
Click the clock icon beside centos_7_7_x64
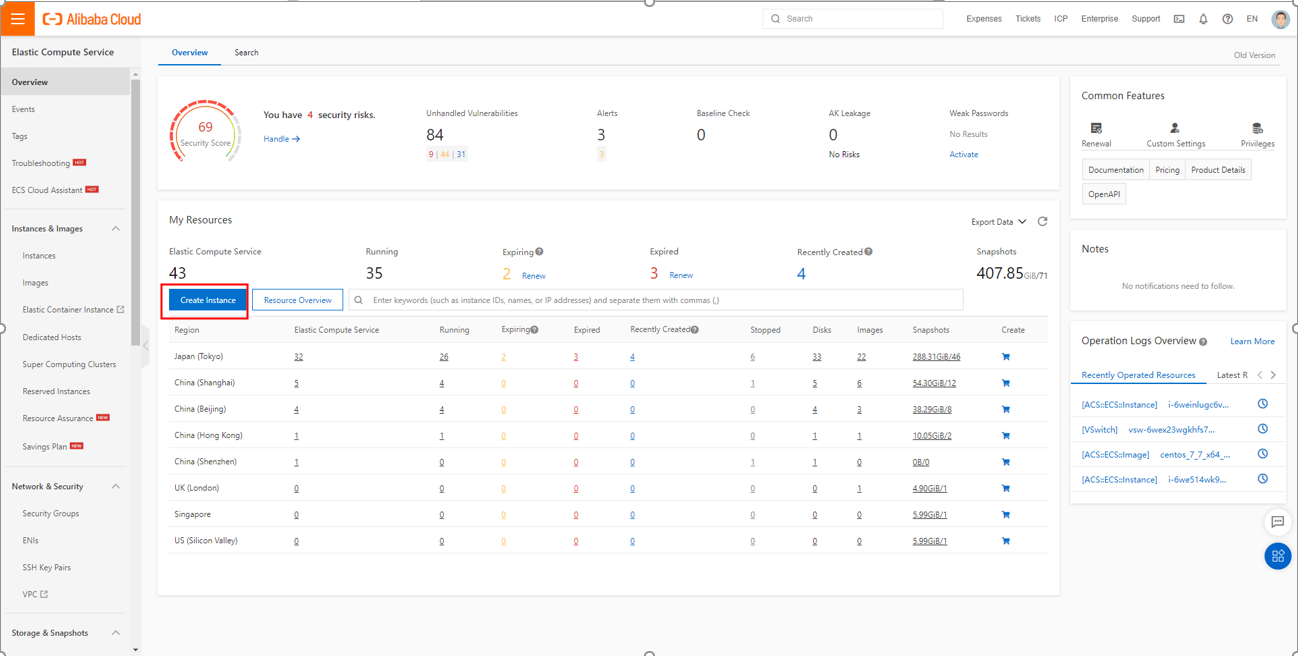(x=1263, y=454)
